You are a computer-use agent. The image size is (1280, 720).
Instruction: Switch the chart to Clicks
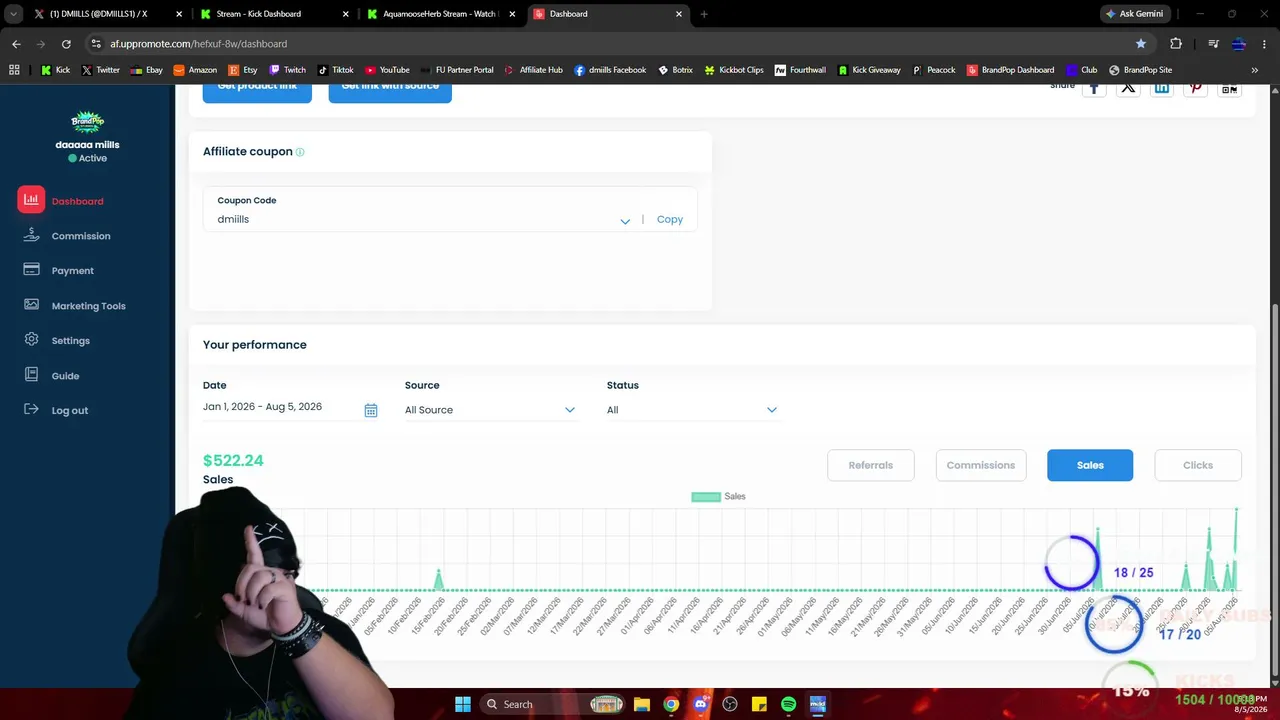pyautogui.click(x=1198, y=465)
